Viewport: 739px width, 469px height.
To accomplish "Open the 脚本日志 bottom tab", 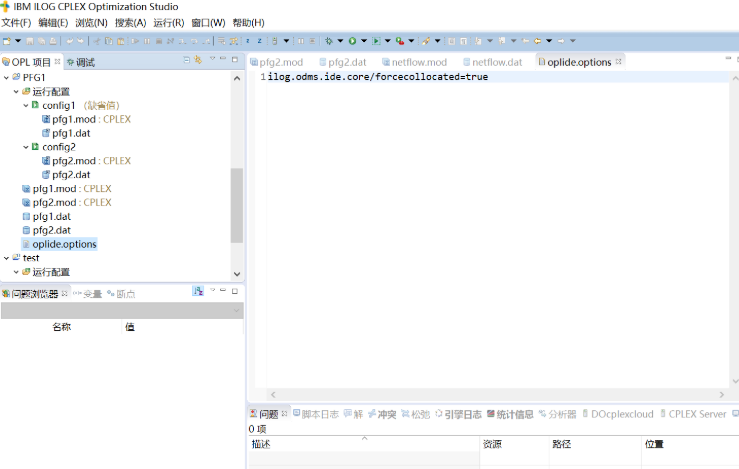I will [x=316, y=414].
